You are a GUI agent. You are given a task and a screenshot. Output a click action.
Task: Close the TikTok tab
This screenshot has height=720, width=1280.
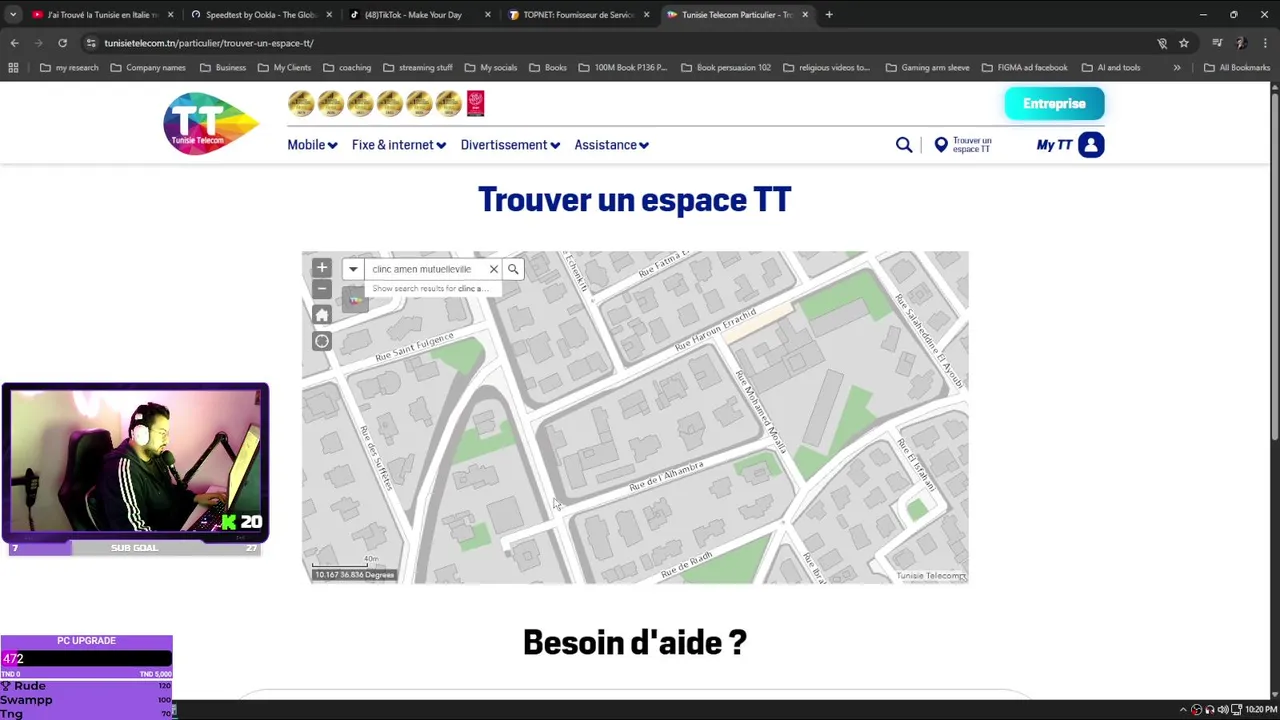click(488, 15)
